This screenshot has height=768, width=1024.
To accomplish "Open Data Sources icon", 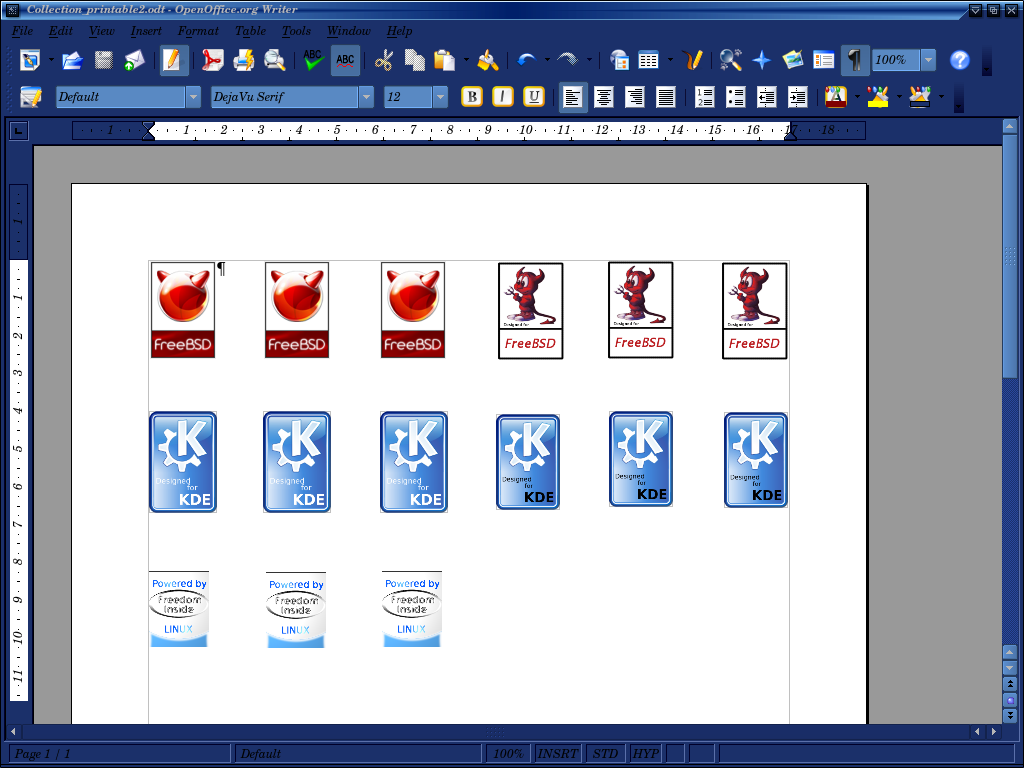I will pos(824,60).
